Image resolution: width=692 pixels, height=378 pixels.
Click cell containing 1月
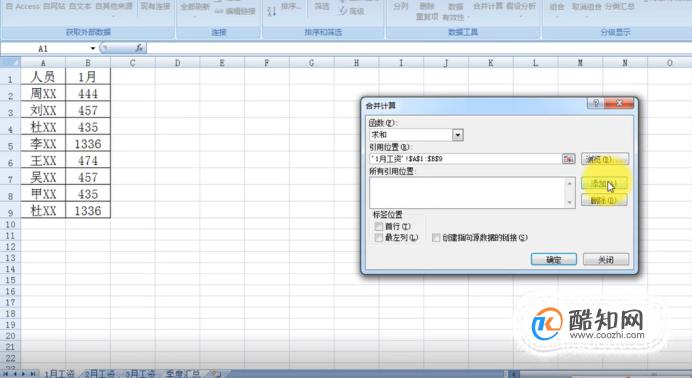tap(88, 77)
